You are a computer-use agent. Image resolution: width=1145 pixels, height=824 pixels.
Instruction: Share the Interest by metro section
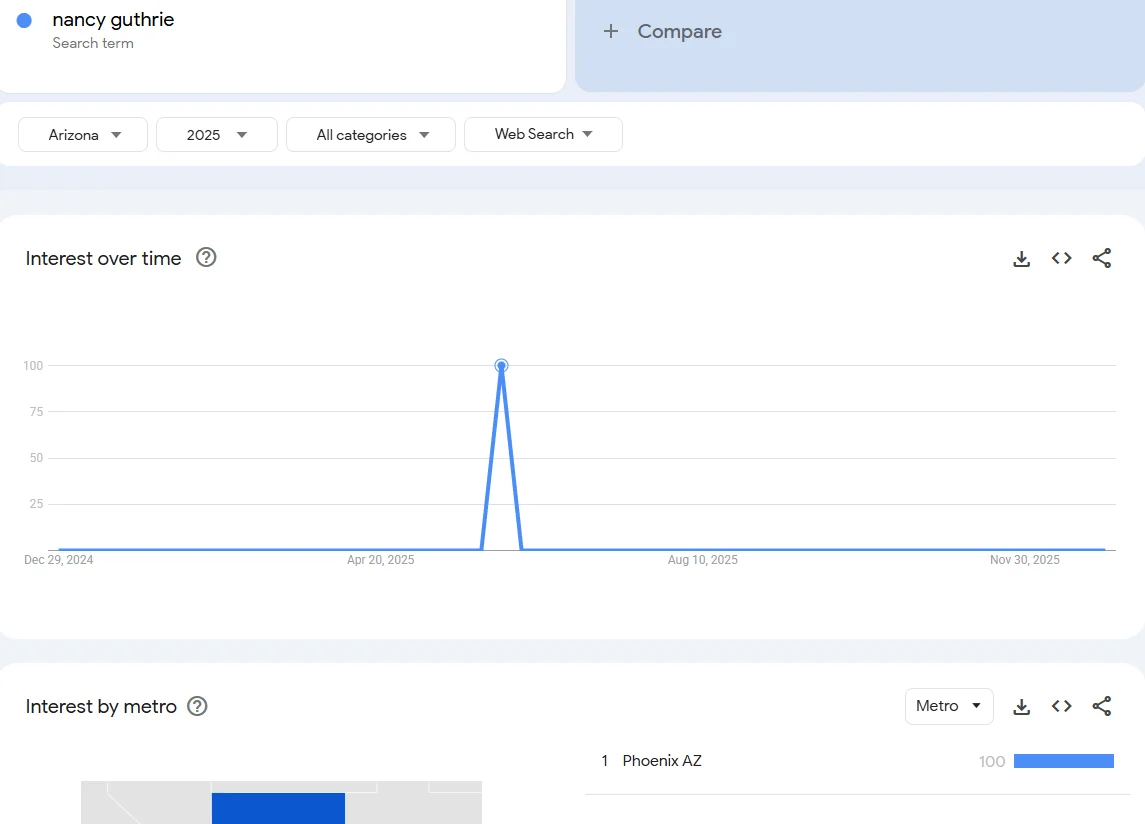(x=1101, y=707)
